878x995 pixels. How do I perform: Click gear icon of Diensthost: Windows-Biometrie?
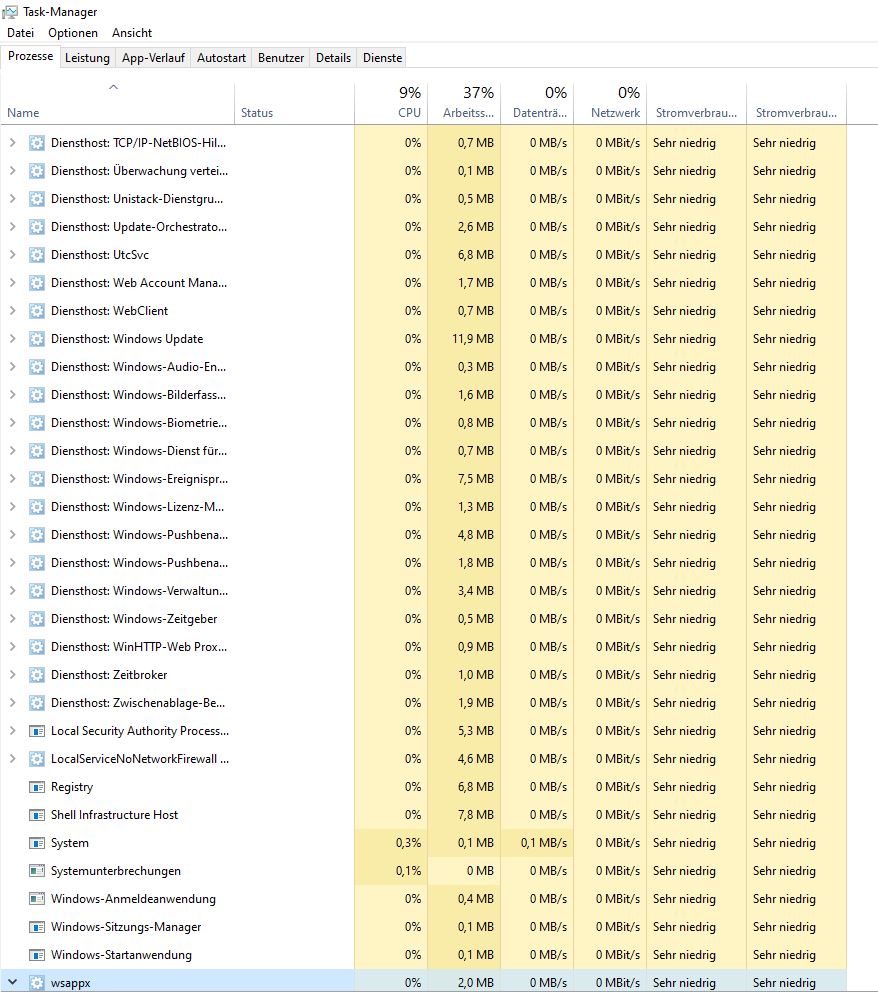point(37,423)
